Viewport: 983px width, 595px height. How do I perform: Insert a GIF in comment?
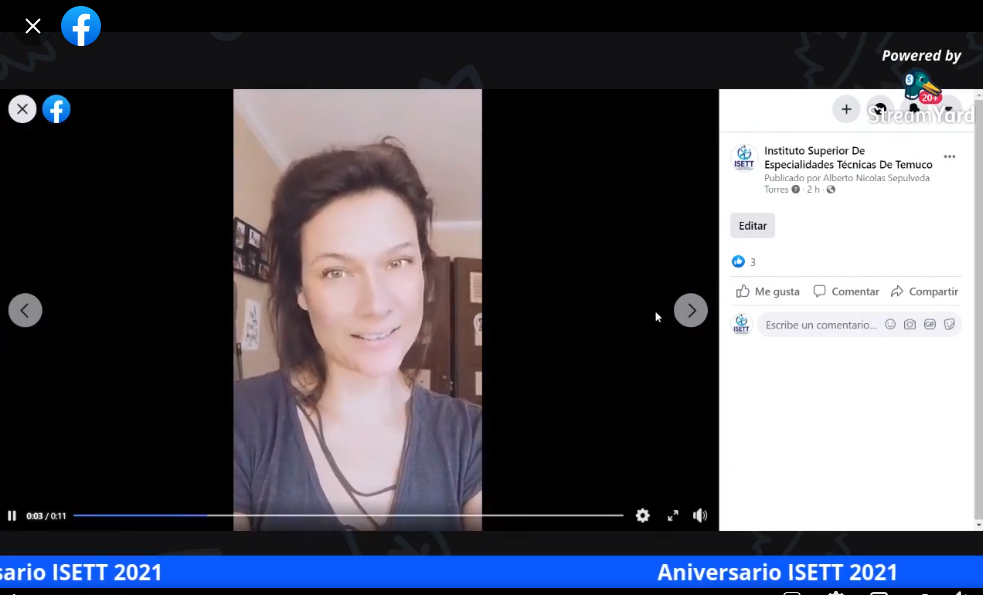(930, 325)
